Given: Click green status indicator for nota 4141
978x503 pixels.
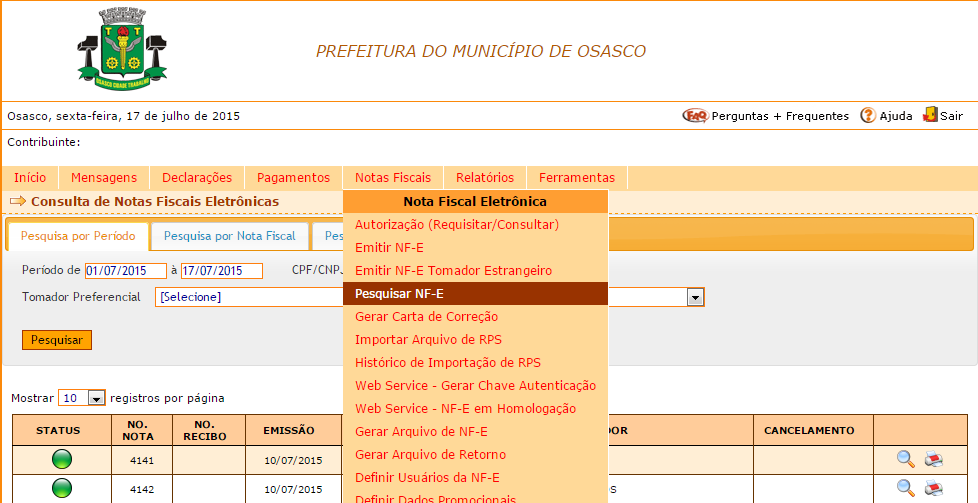Looking at the screenshot, I should (62, 460).
